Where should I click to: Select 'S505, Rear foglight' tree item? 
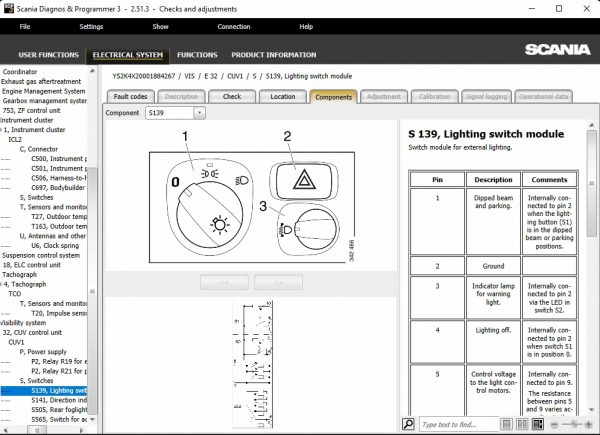[59, 410]
